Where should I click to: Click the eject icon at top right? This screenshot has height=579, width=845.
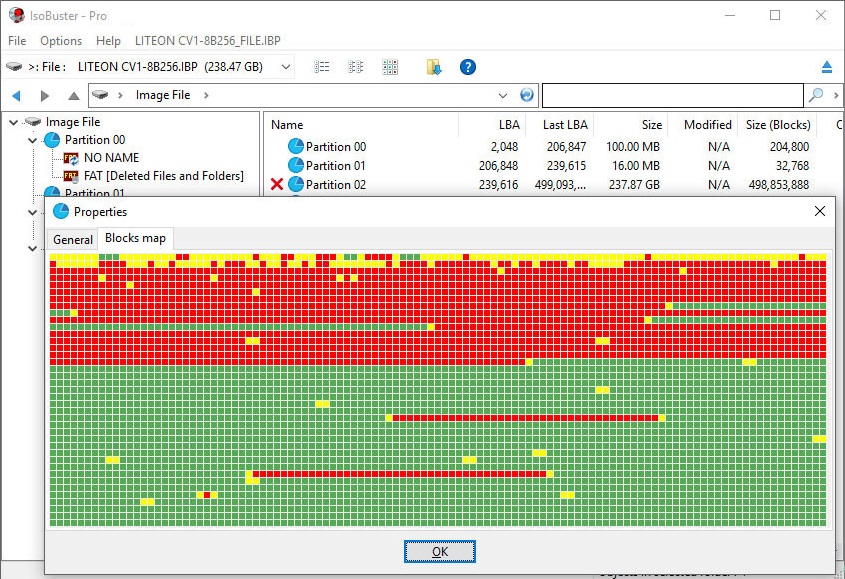pyautogui.click(x=827, y=67)
